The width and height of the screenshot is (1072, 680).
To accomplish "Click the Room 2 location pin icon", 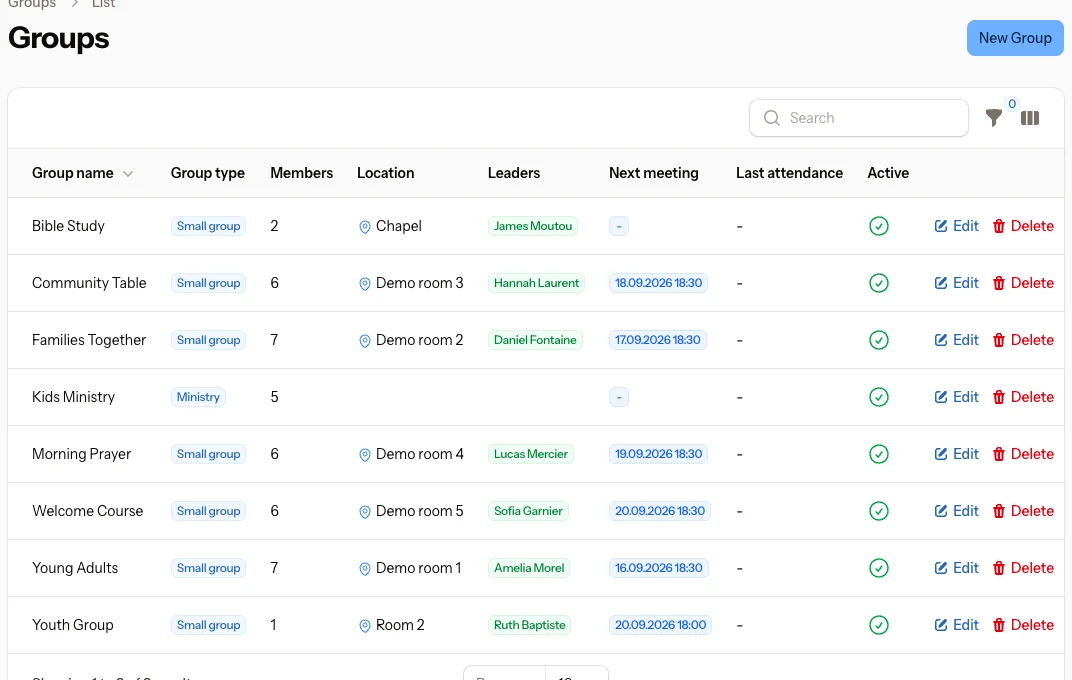I will pyautogui.click(x=364, y=625).
